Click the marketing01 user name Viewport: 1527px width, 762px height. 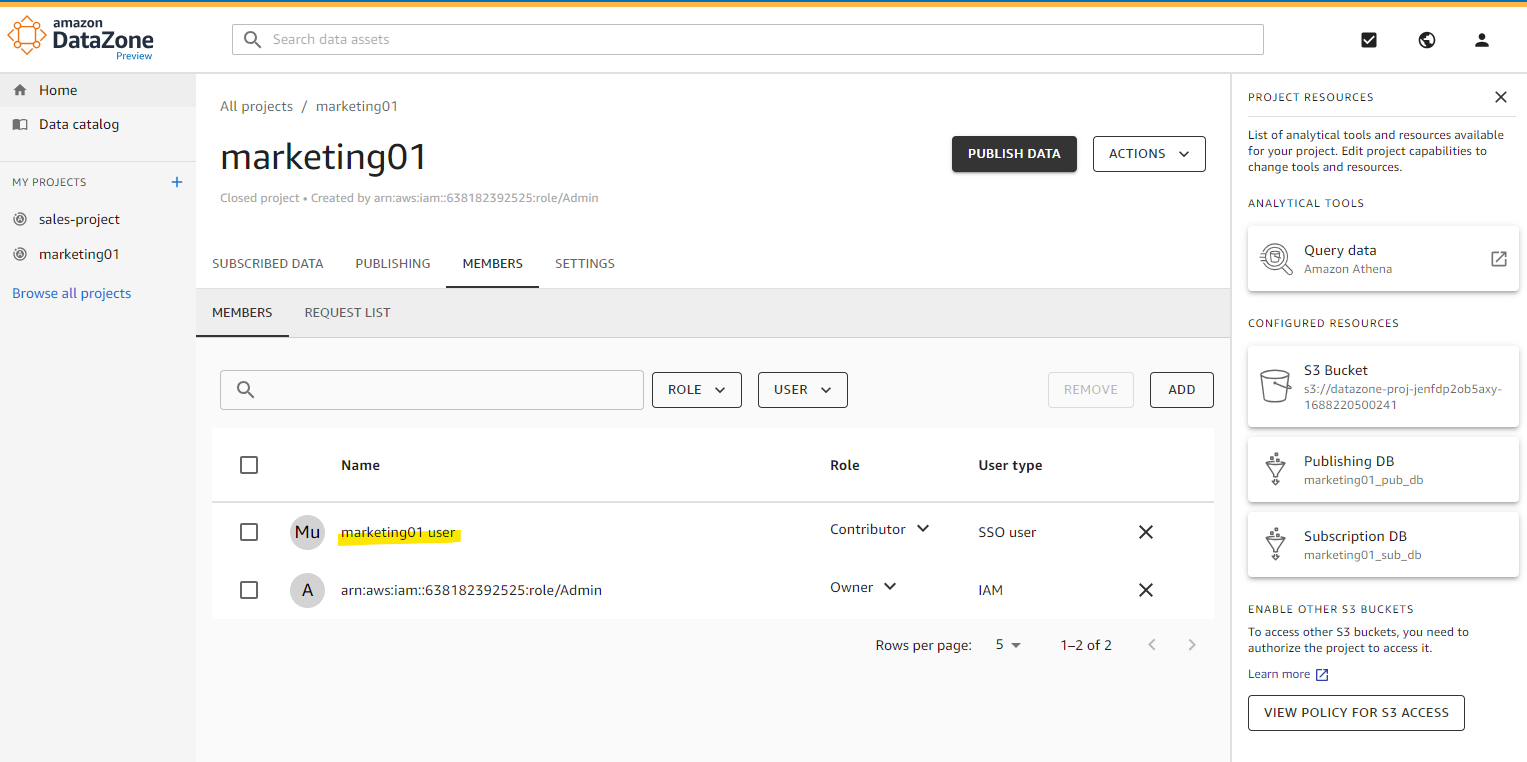pos(398,533)
